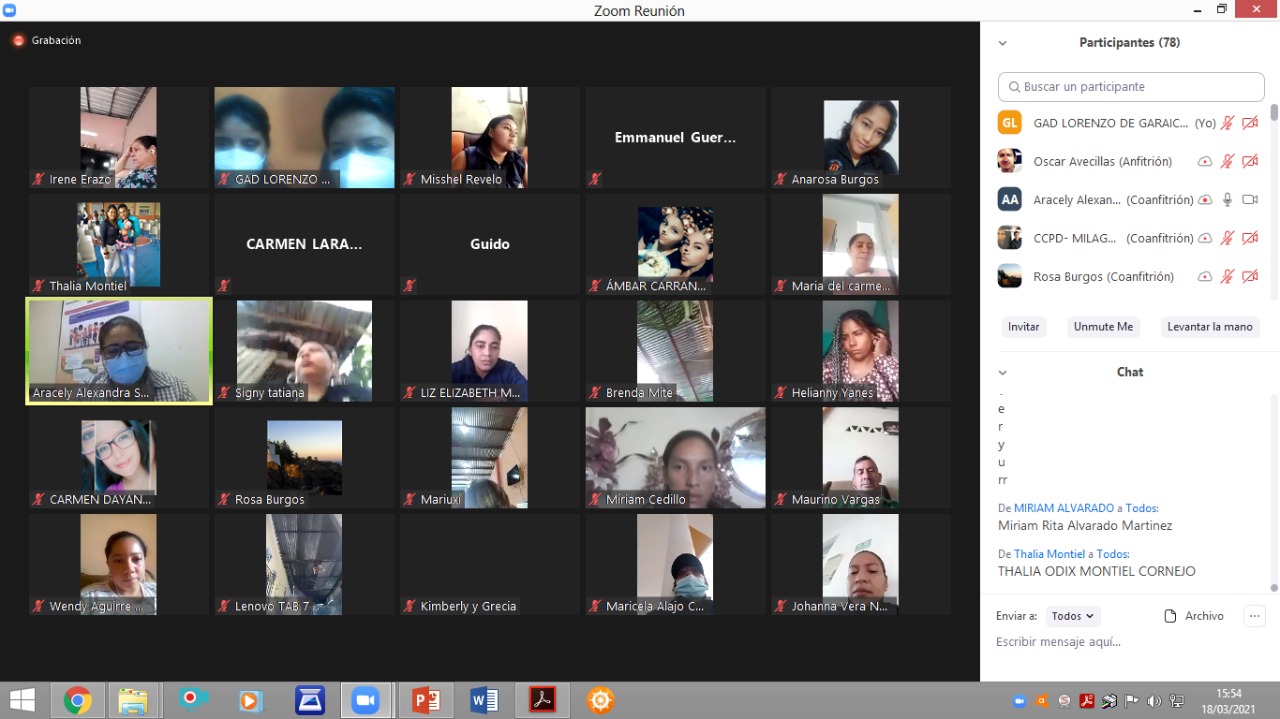1280x719 pixels.
Task: Toggle Rosa Burgos' muted microphone in list
Action: pos(1227,277)
